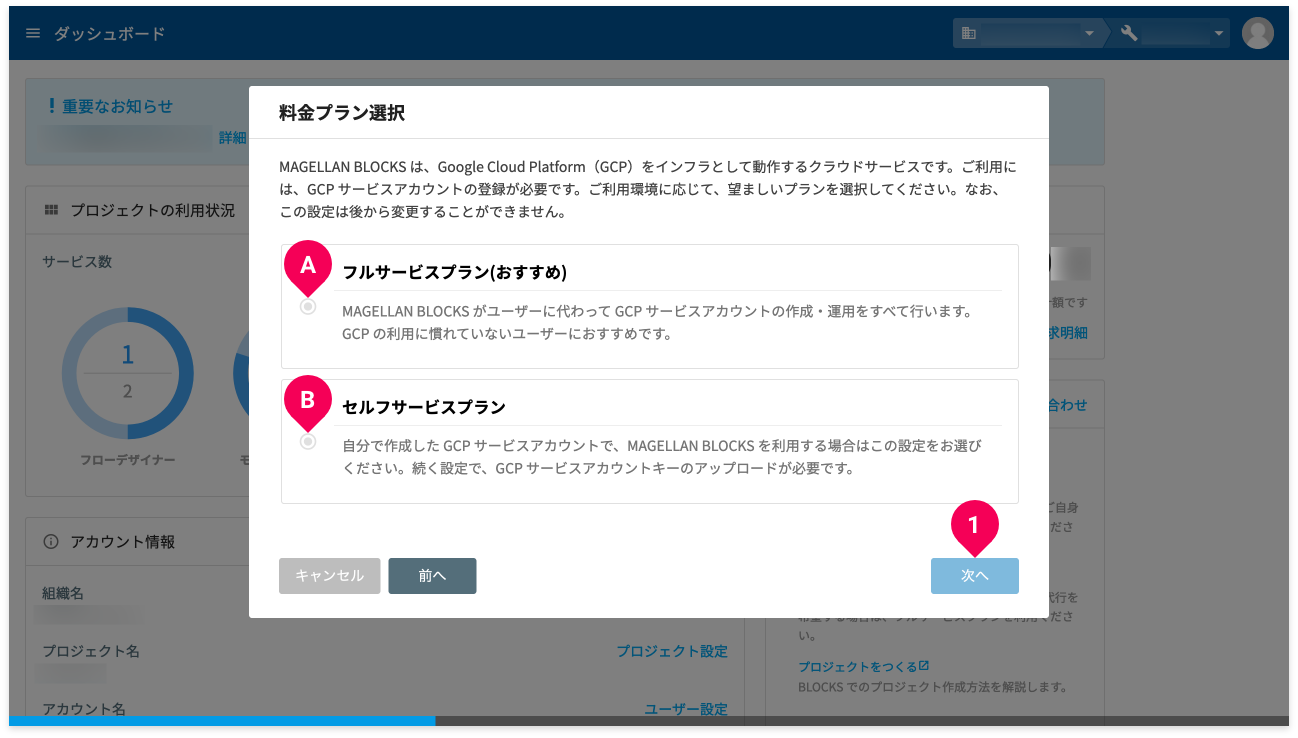
Task: Proceed with the 次へ button
Action: [974, 576]
